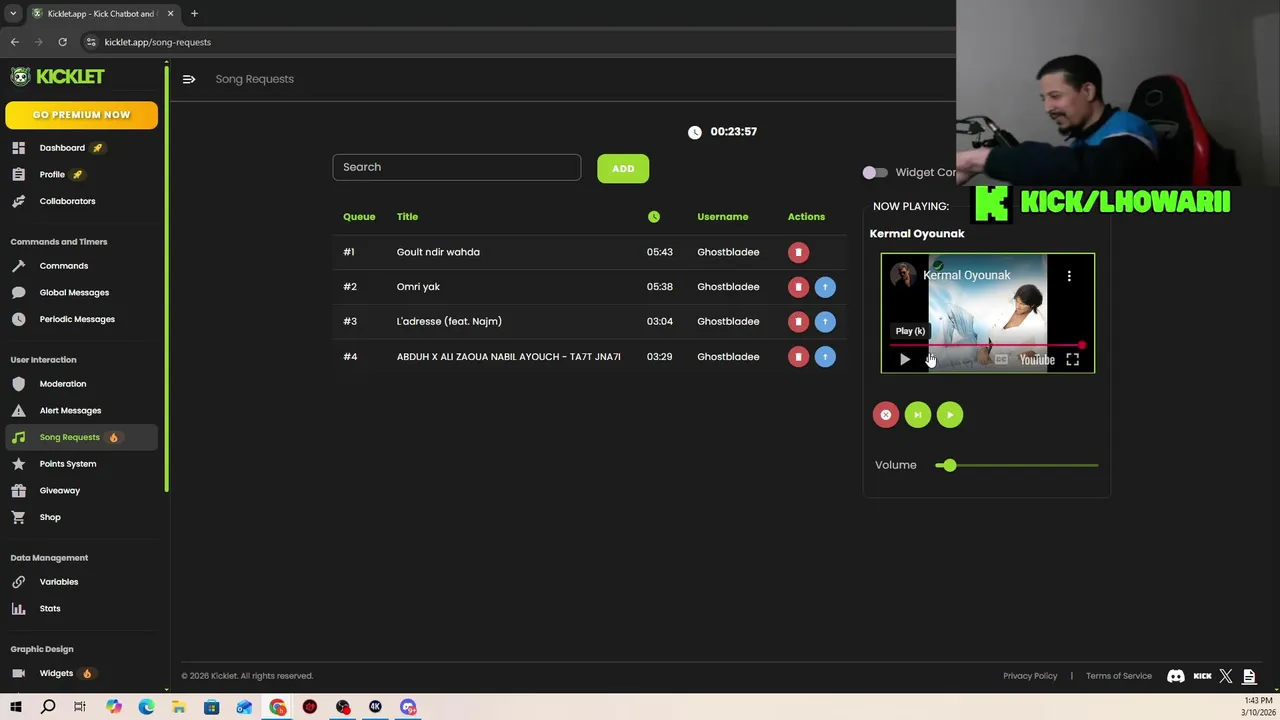Enter fullscreen on the YouTube player
This screenshot has width=1280, height=720.
tap(1072, 359)
